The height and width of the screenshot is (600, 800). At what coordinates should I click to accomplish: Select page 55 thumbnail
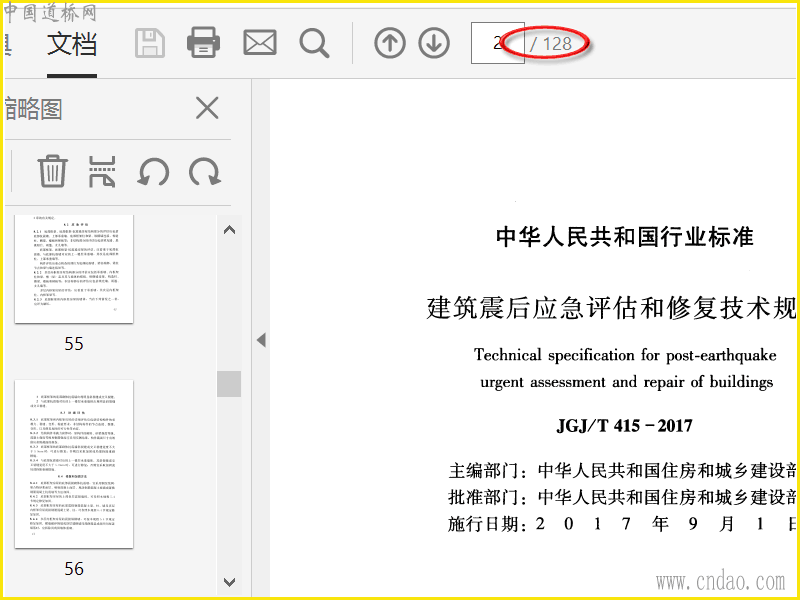pyautogui.click(x=74, y=269)
